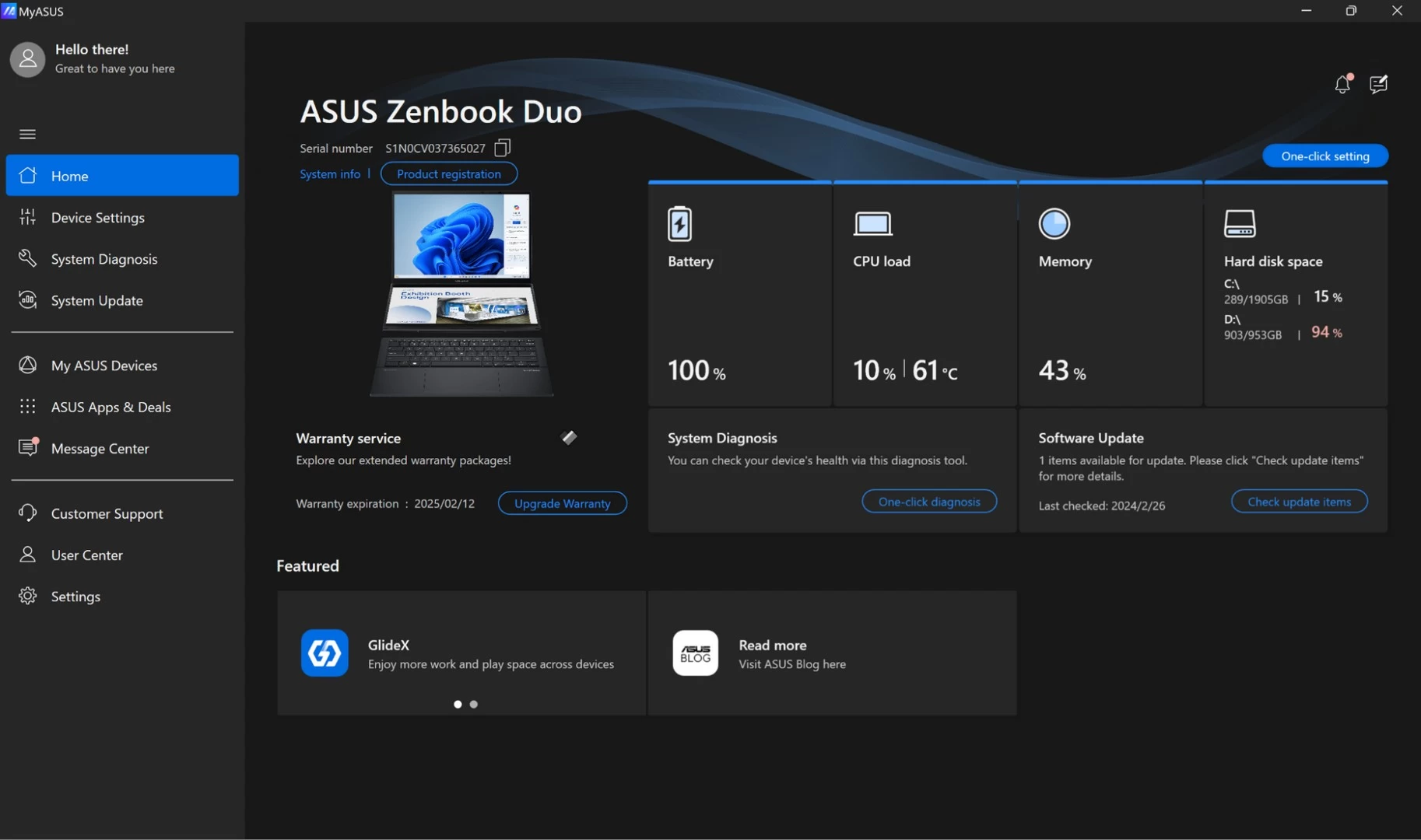This screenshot has width=1421, height=840.
Task: Open User Center section
Action: tap(122, 555)
